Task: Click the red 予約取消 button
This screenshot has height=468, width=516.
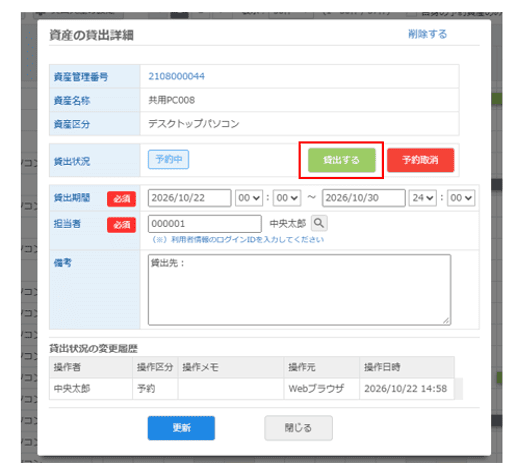Action: click(x=420, y=160)
